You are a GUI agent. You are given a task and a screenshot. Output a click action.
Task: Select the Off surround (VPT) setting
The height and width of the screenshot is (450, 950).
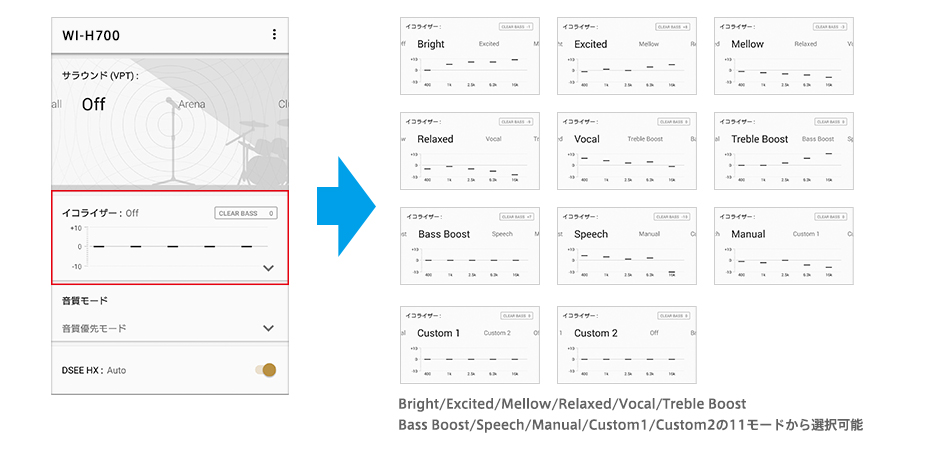[94, 104]
